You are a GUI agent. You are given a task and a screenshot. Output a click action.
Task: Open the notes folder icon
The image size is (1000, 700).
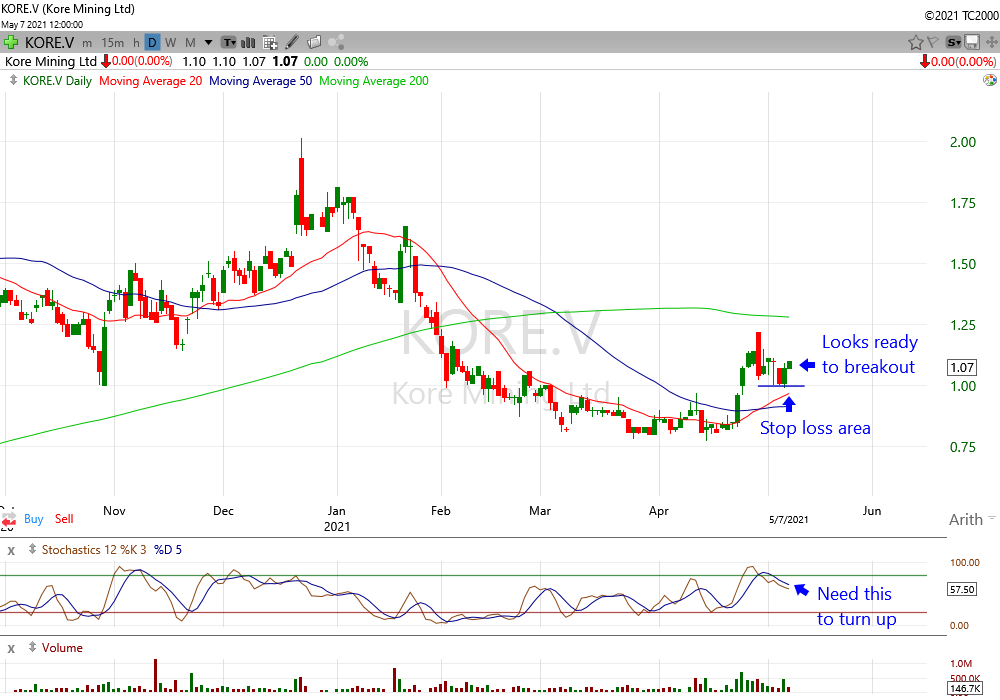coord(314,43)
